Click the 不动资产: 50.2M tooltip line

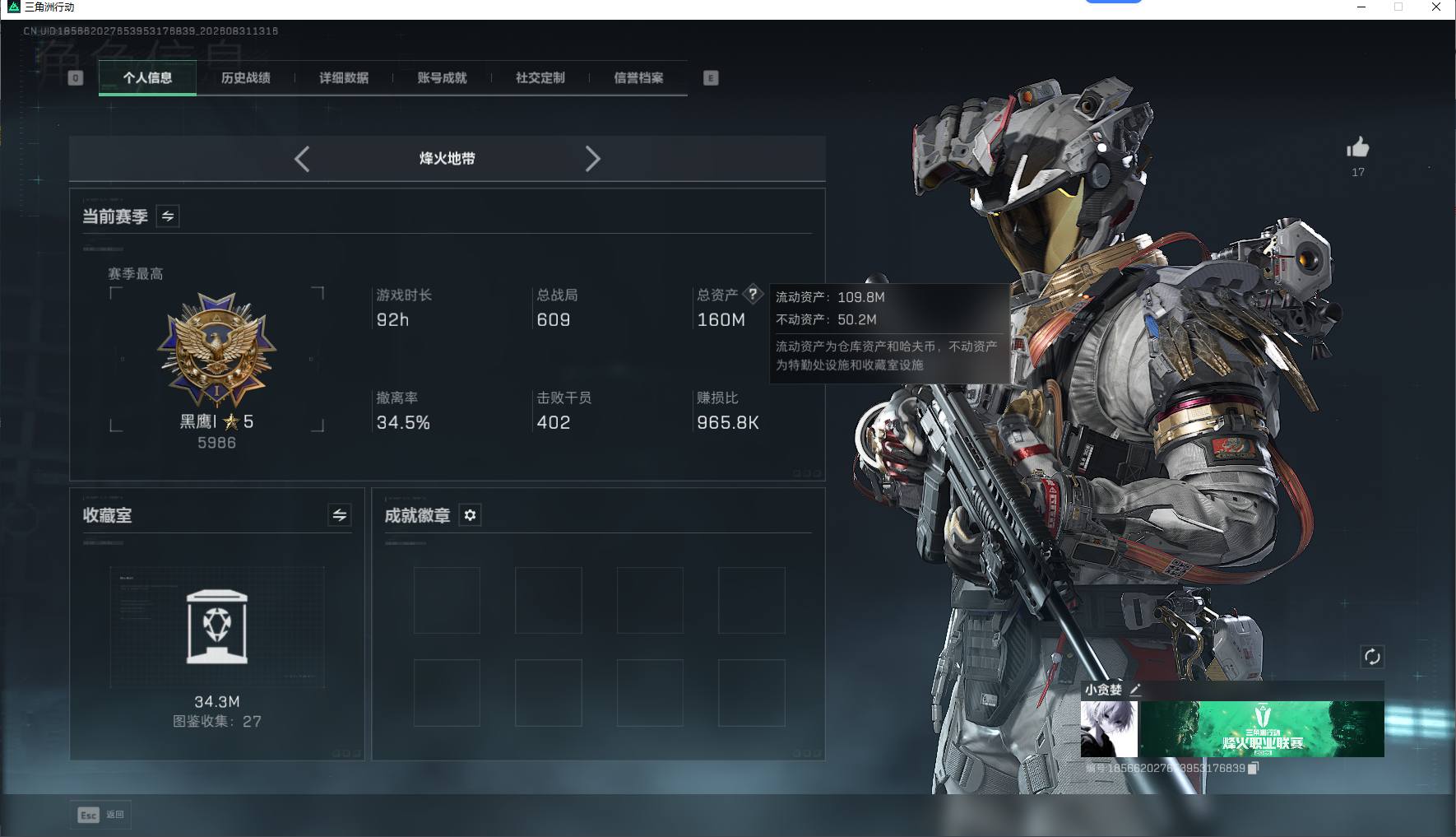827,319
